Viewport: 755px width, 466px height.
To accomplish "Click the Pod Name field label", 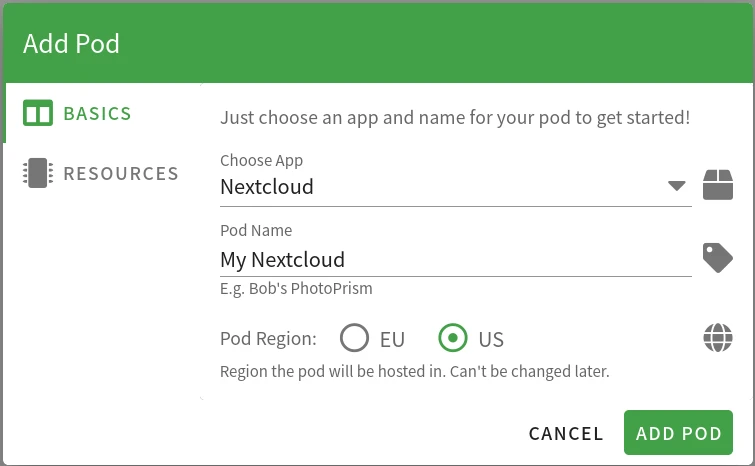I will [x=256, y=230].
